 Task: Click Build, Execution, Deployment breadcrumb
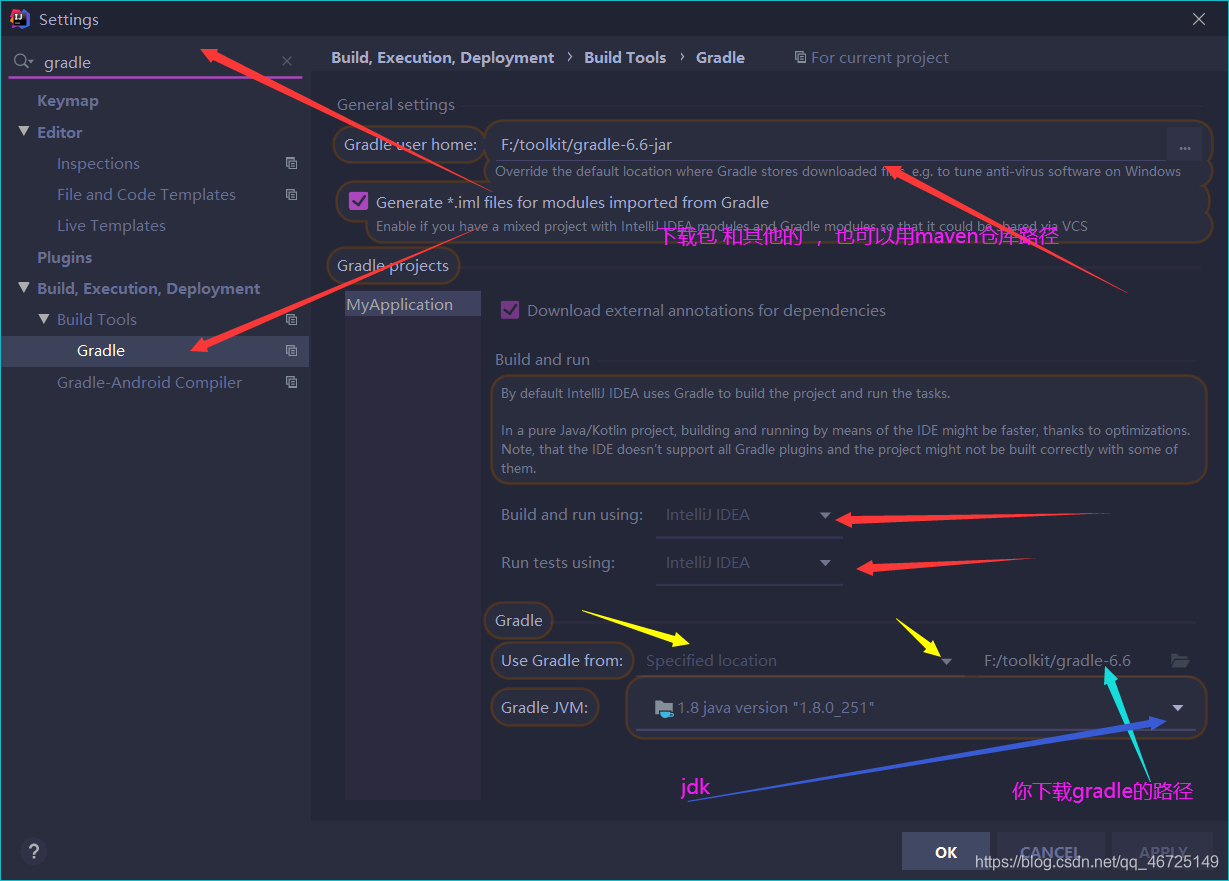pyautogui.click(x=443, y=58)
